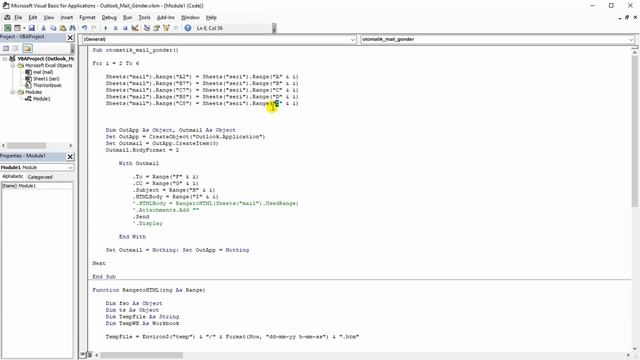Click the code line 'Sub otomatik_mail_gonder()'

(x=136, y=50)
